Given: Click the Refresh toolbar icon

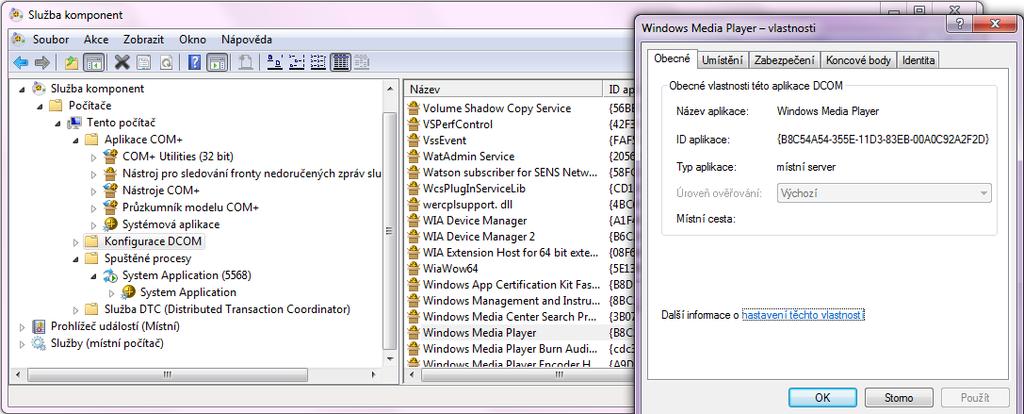Looking at the screenshot, I should click(166, 63).
